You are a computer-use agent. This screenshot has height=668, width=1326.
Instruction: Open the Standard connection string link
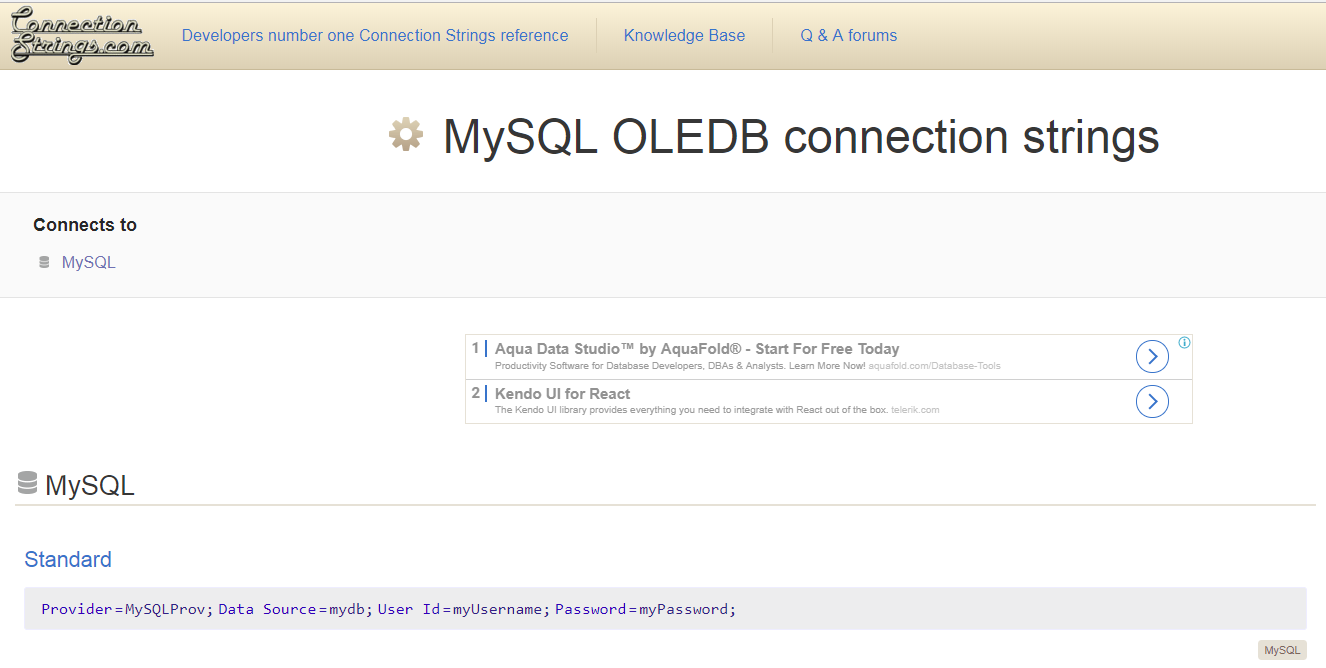tap(68, 559)
